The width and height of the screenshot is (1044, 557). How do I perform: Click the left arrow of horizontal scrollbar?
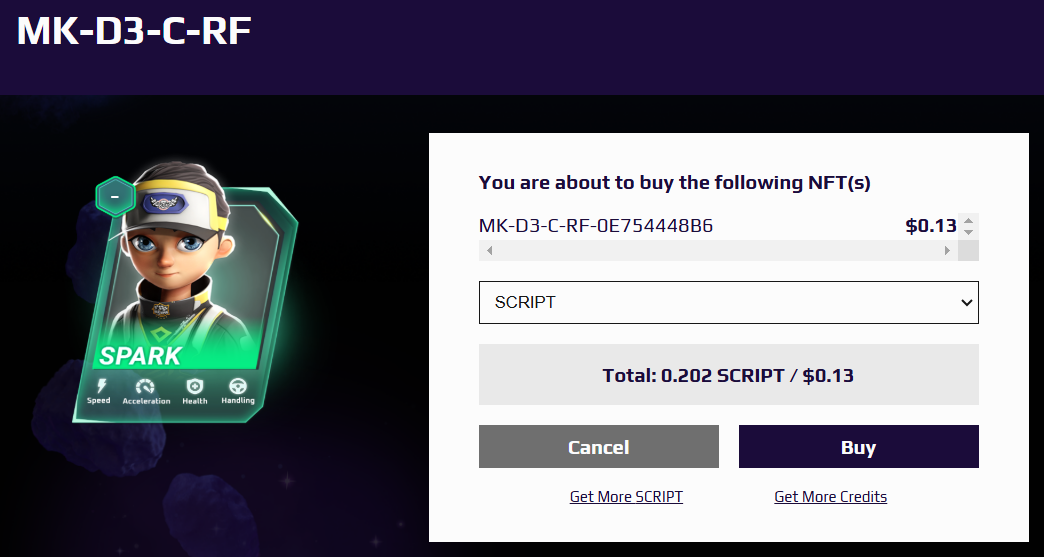489,251
